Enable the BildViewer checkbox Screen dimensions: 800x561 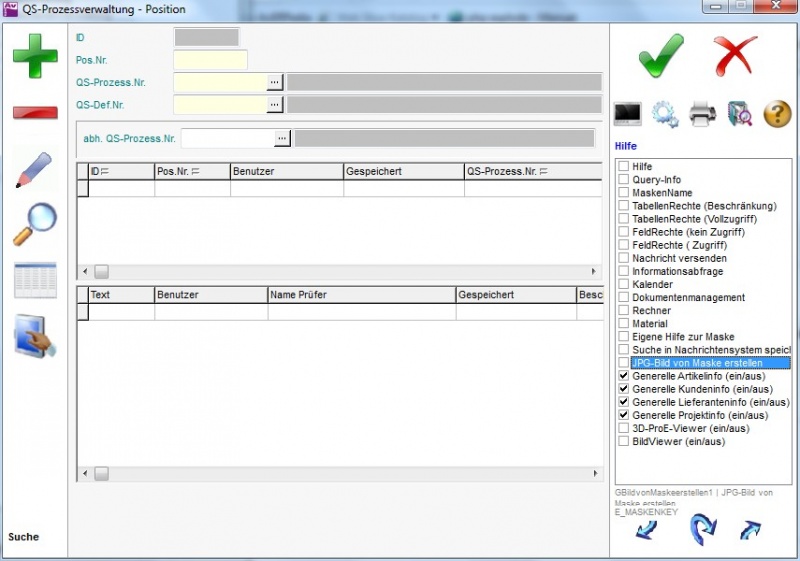click(x=624, y=441)
